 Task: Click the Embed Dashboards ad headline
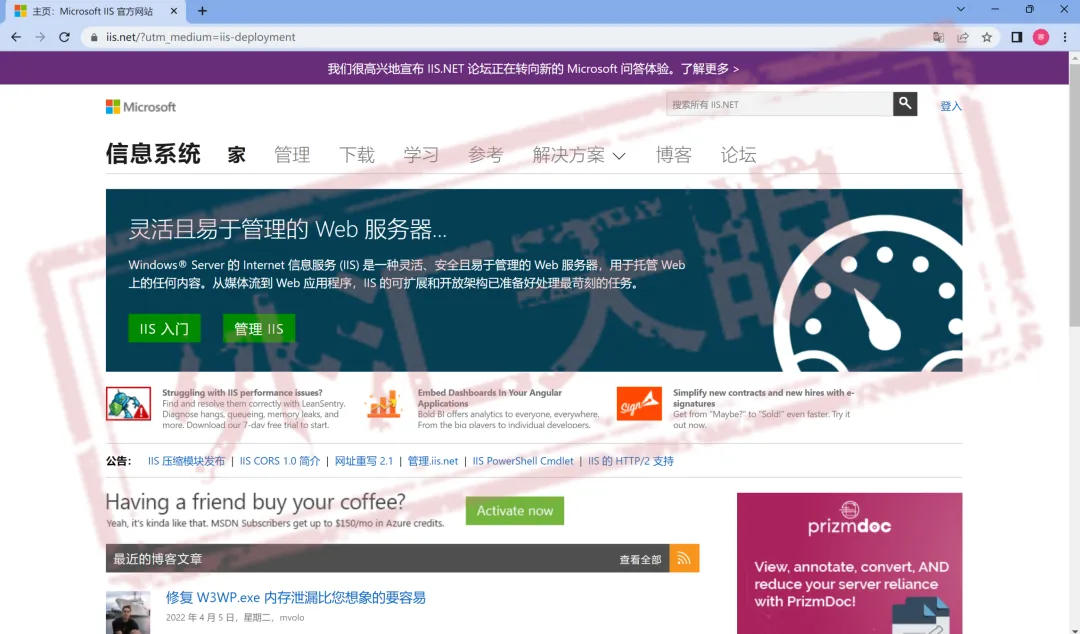pos(489,398)
